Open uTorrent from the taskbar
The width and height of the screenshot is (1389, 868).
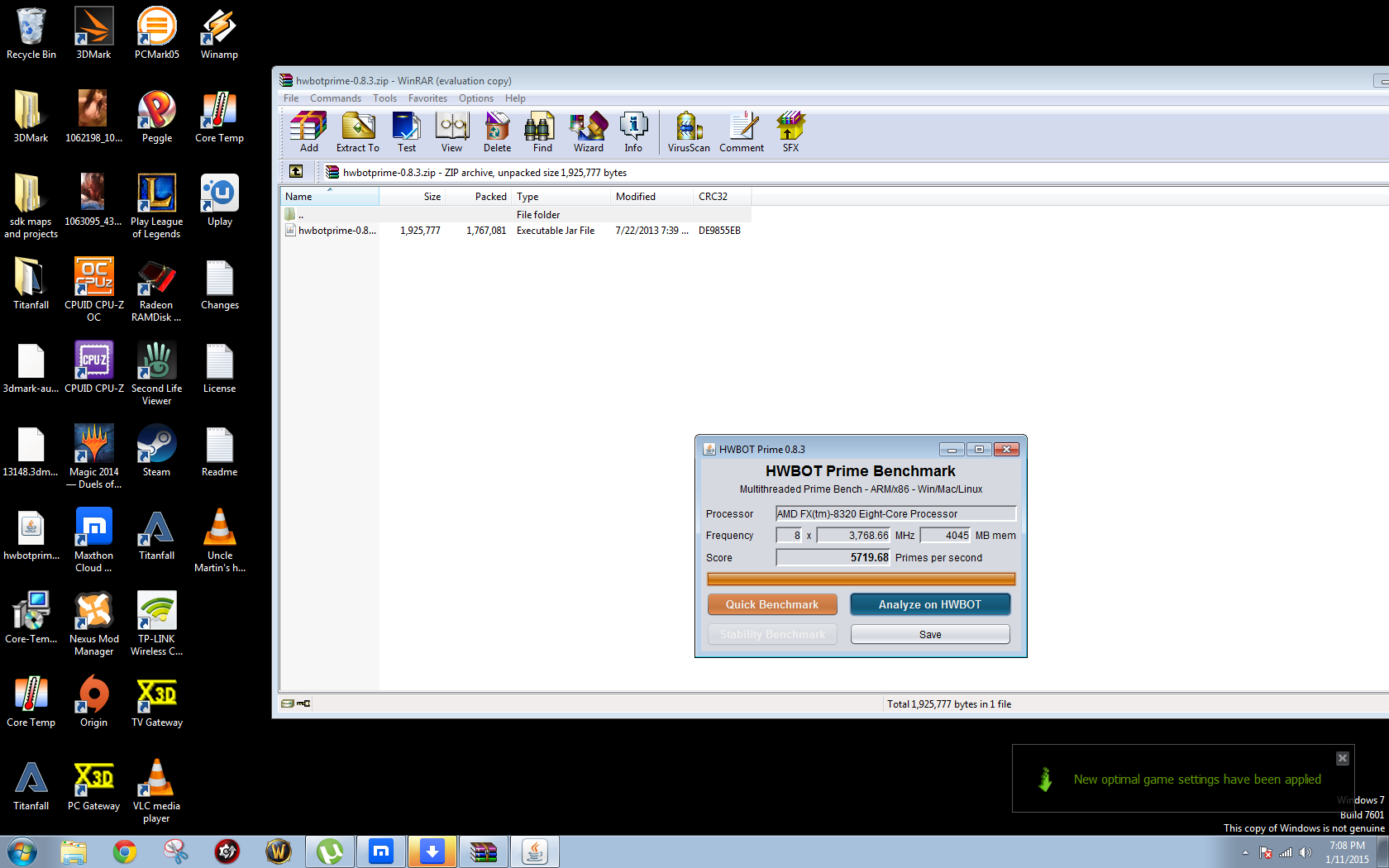pyautogui.click(x=330, y=851)
